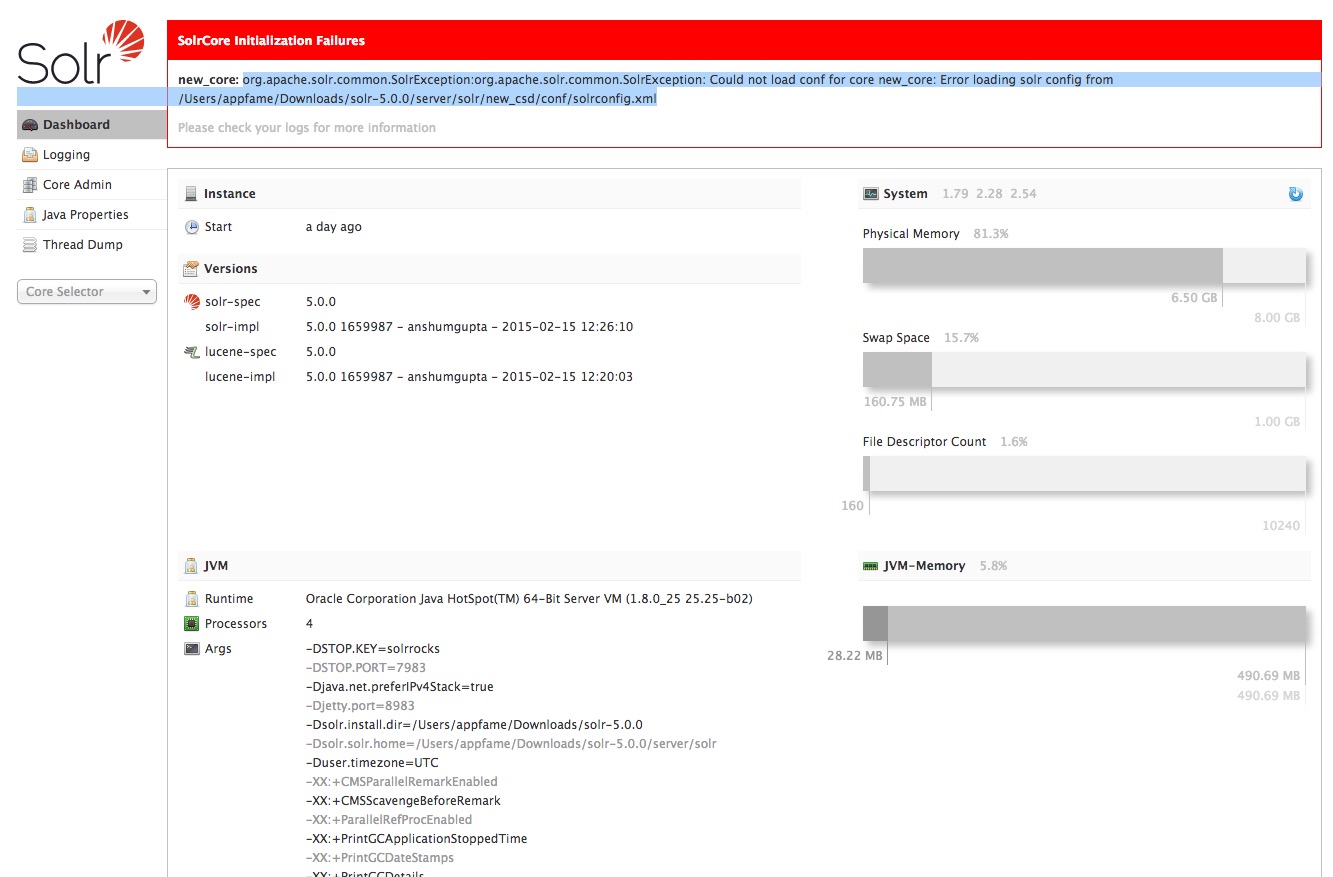Open the Core Selector dropdown
The width and height of the screenshot is (1333, 877).
pos(87,292)
